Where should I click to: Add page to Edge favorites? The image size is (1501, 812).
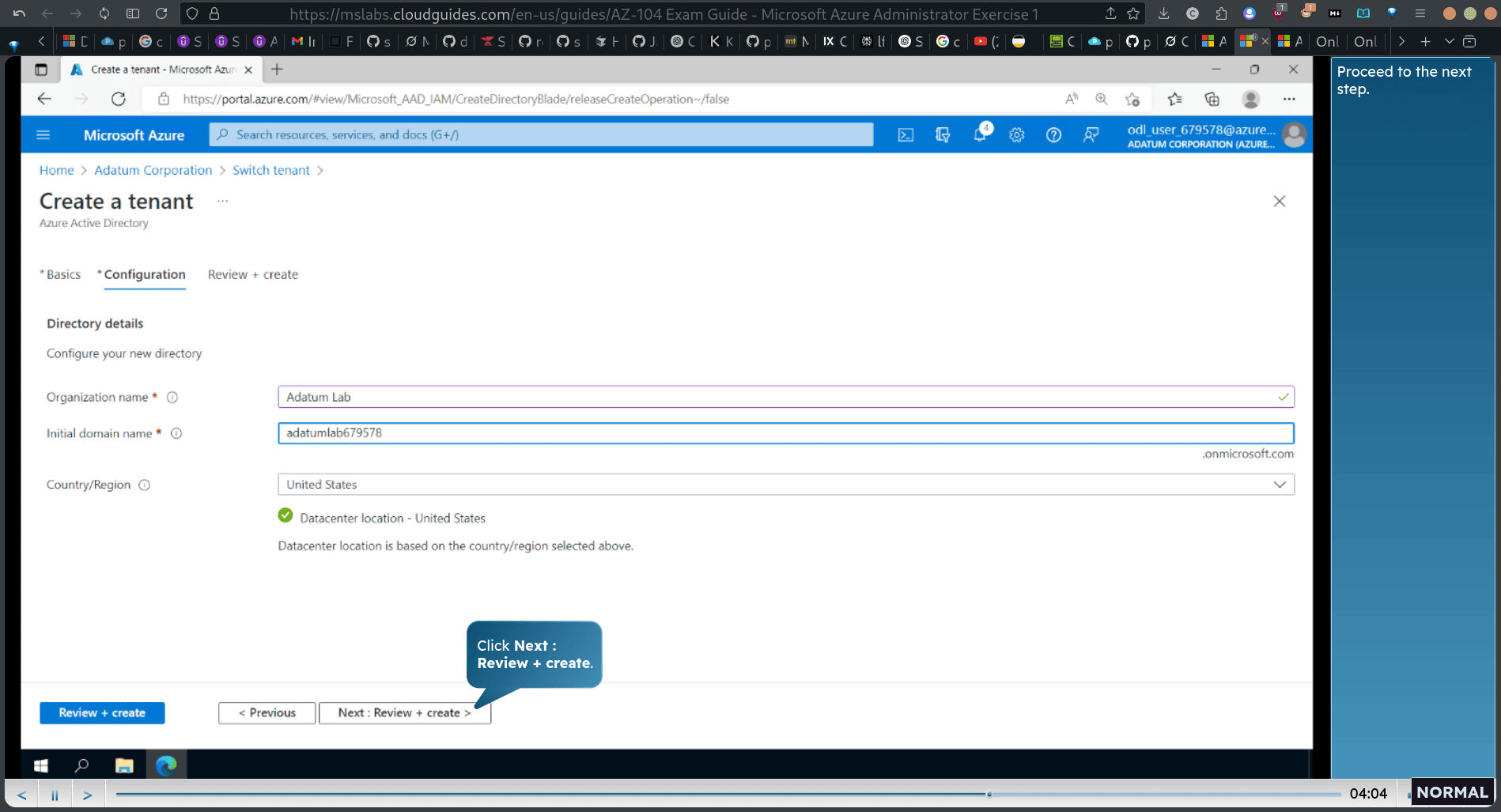pos(1132,99)
